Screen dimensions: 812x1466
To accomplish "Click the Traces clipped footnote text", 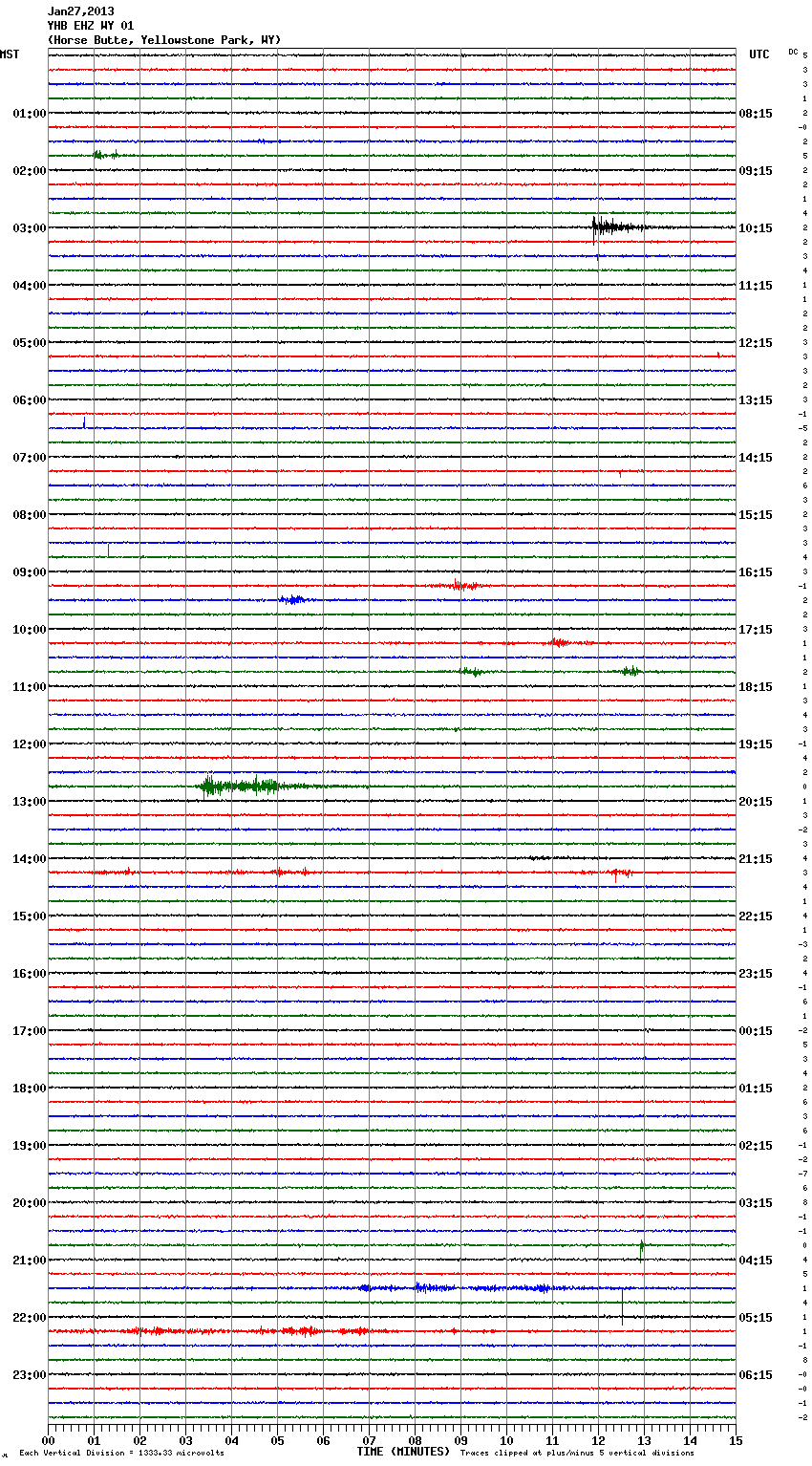I will pyautogui.click(x=577, y=1454).
